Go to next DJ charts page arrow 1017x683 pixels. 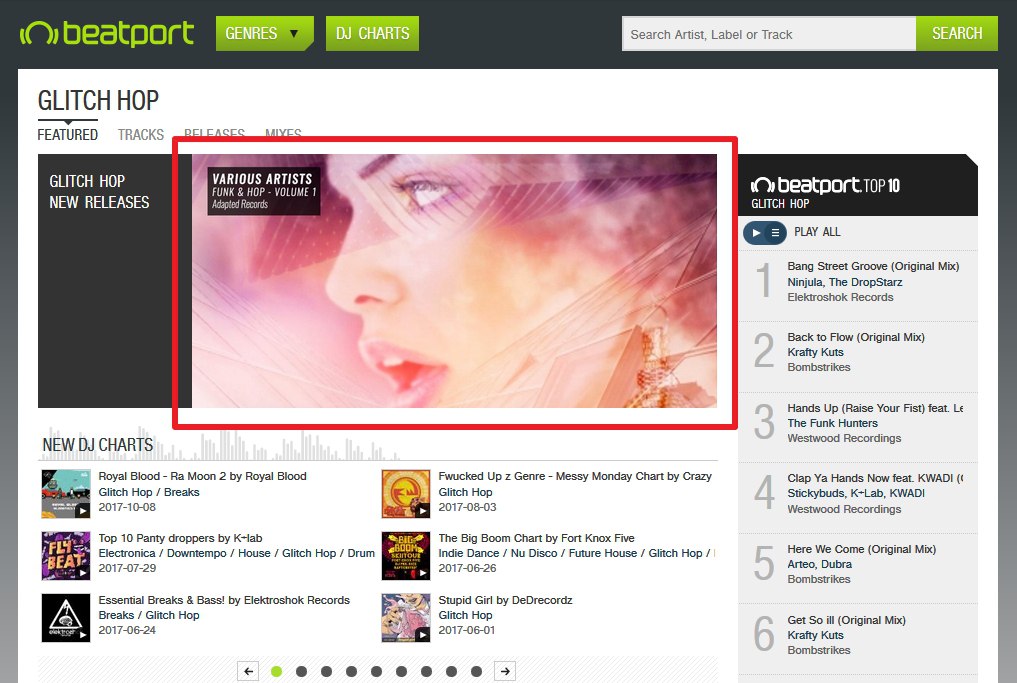pos(506,671)
